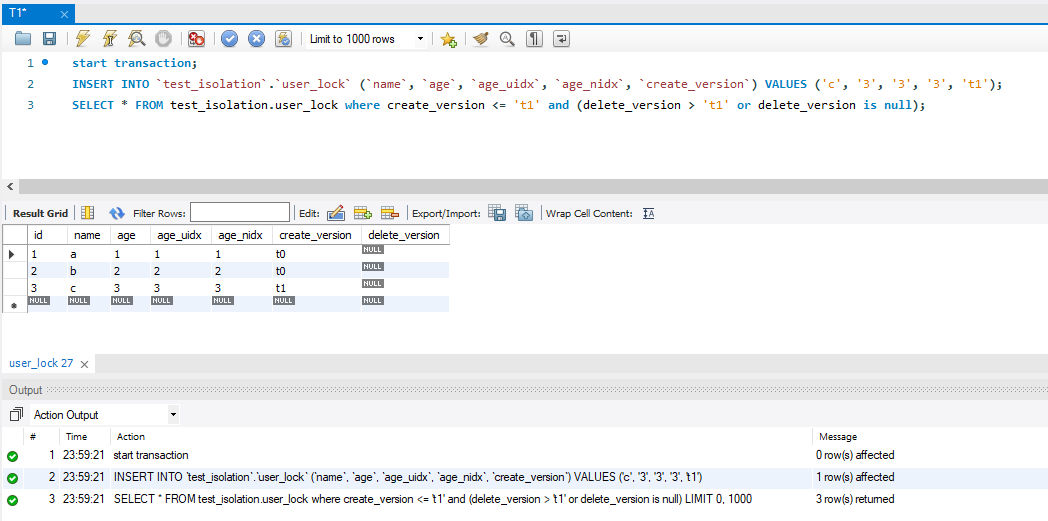Click the INSERT INTO statement on line 2
1048x521 pixels.
click(x=537, y=84)
